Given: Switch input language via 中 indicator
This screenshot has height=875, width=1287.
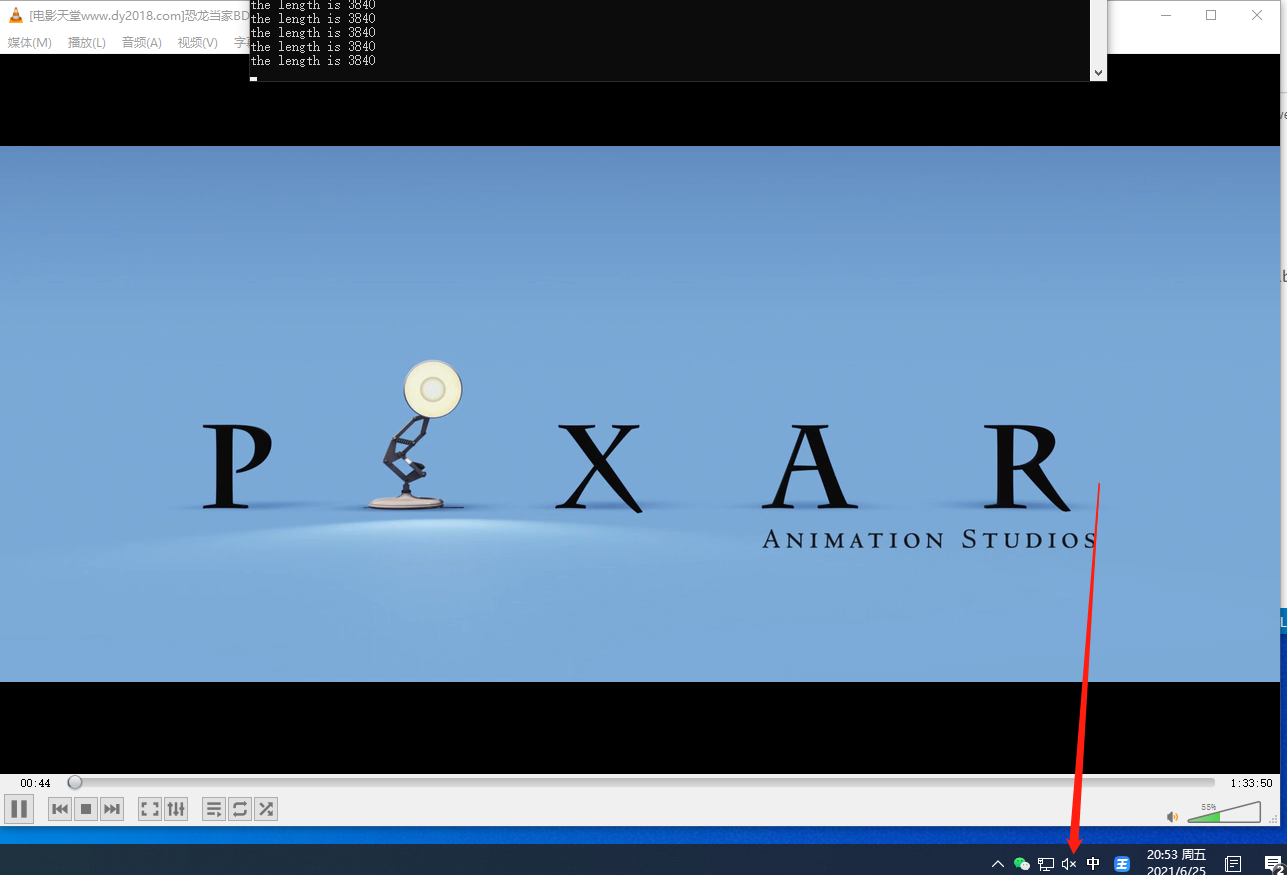Looking at the screenshot, I should 1093,864.
